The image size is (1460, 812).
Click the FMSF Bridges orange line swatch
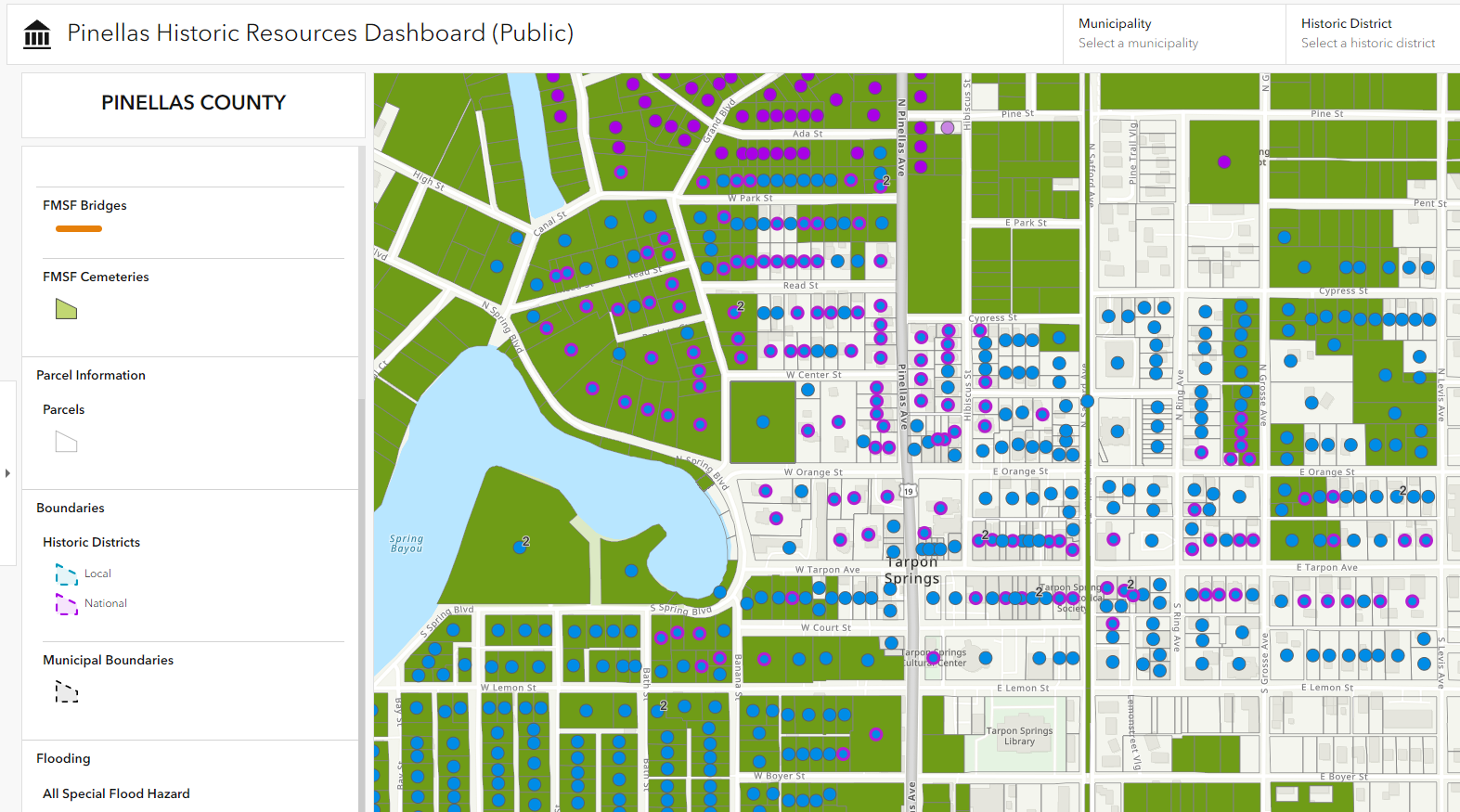coord(79,228)
